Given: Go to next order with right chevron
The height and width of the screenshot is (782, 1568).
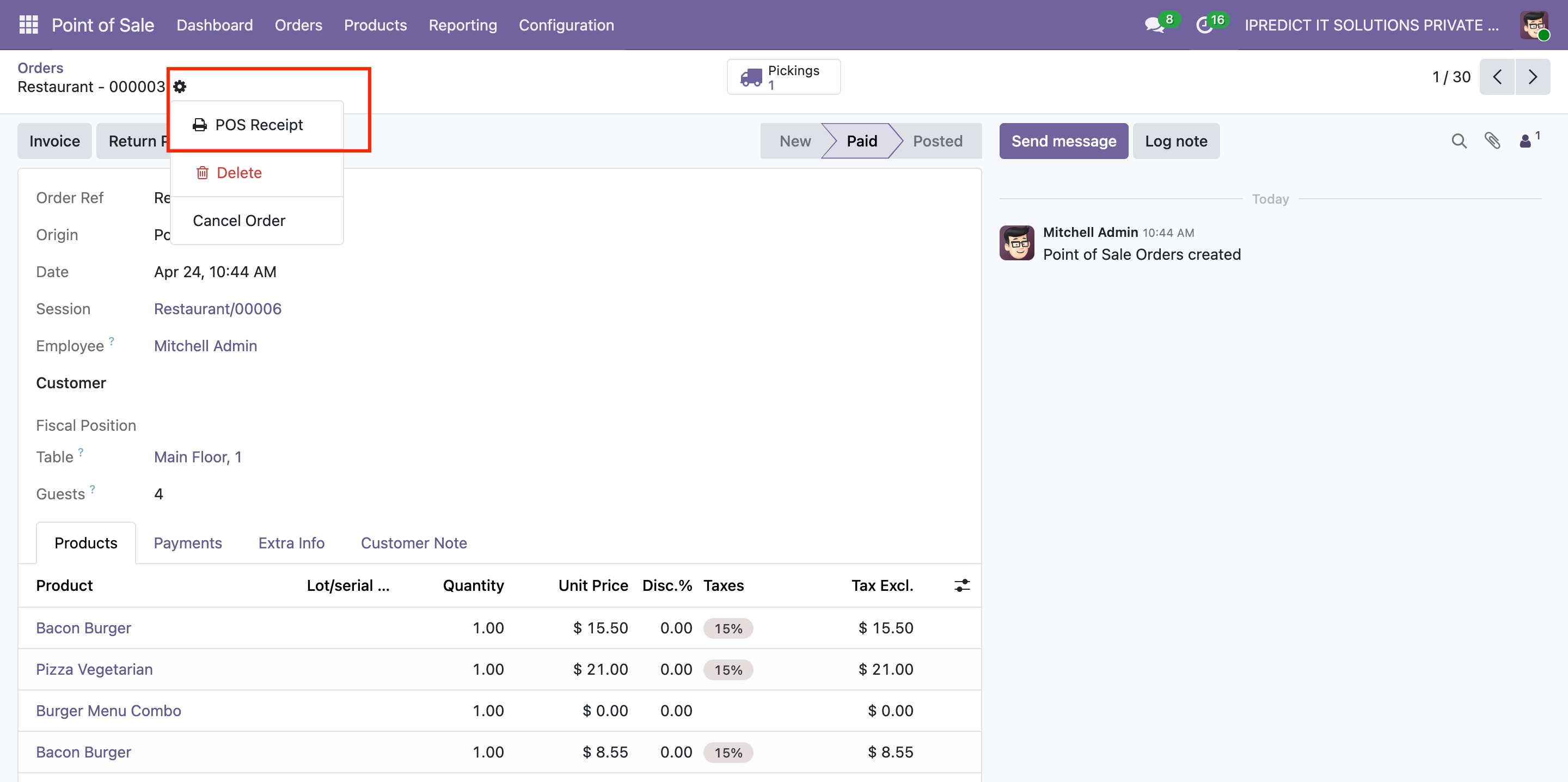Looking at the screenshot, I should pyautogui.click(x=1532, y=77).
